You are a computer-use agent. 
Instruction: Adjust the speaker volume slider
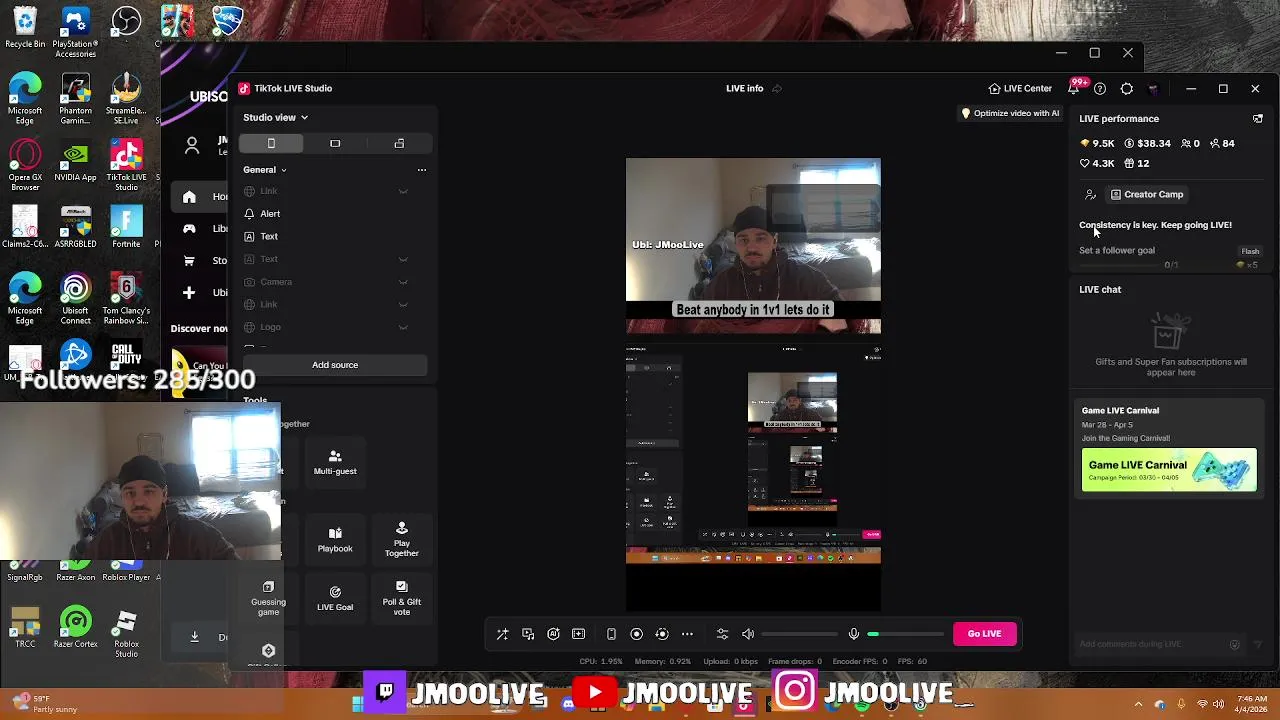[x=800, y=634]
